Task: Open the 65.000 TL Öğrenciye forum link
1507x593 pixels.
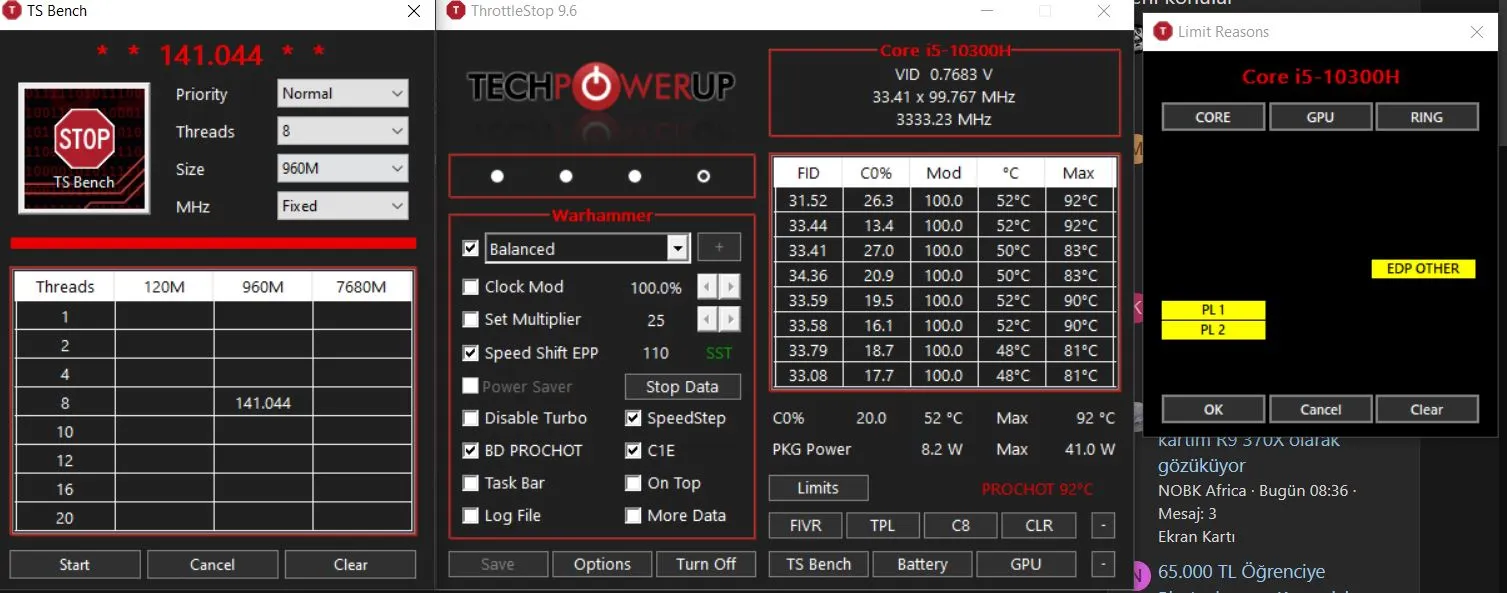Action: (1241, 572)
